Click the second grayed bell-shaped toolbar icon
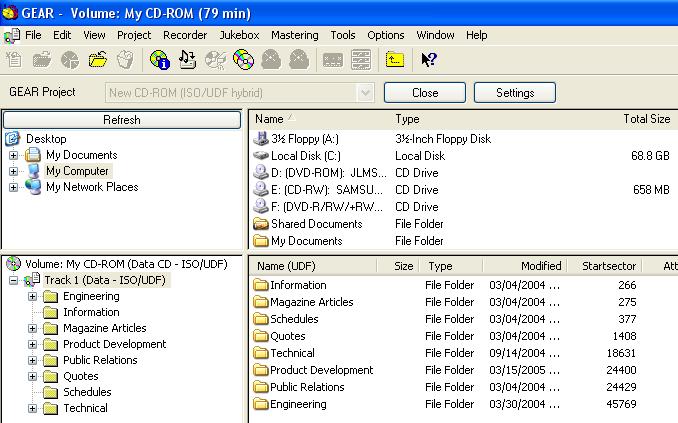Image resolution: width=678 pixels, height=423 pixels. 299,59
